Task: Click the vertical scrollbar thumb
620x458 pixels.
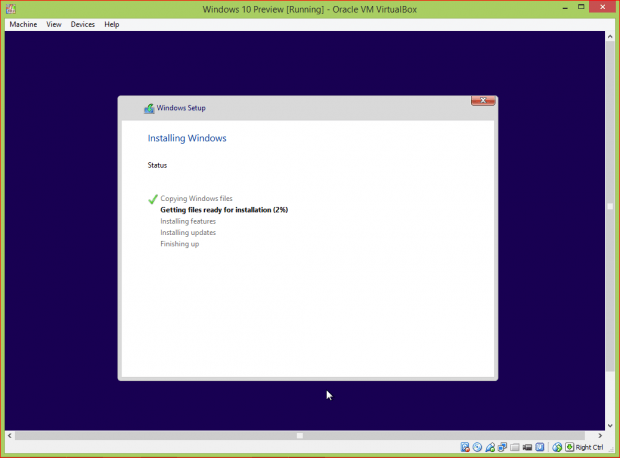Action: (x=610, y=206)
